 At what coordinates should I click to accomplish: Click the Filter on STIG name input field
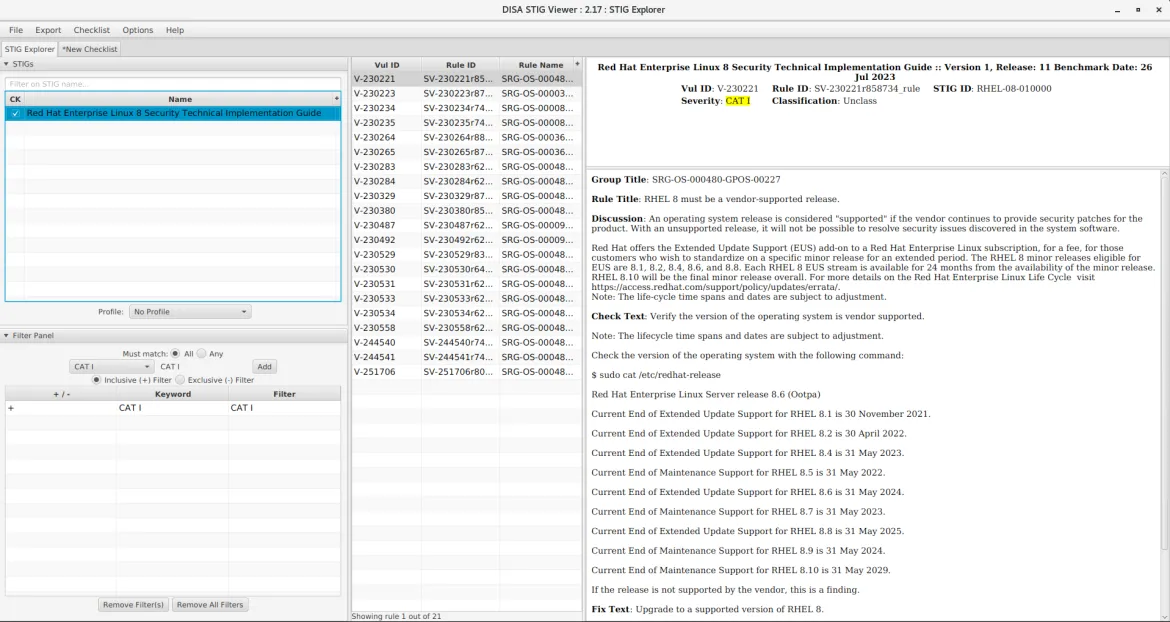coord(170,84)
